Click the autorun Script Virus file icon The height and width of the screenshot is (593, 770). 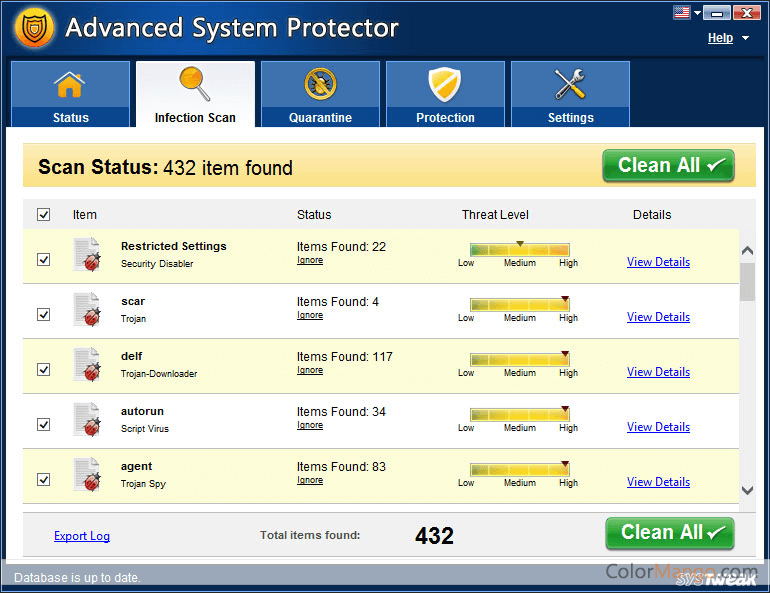click(x=87, y=420)
